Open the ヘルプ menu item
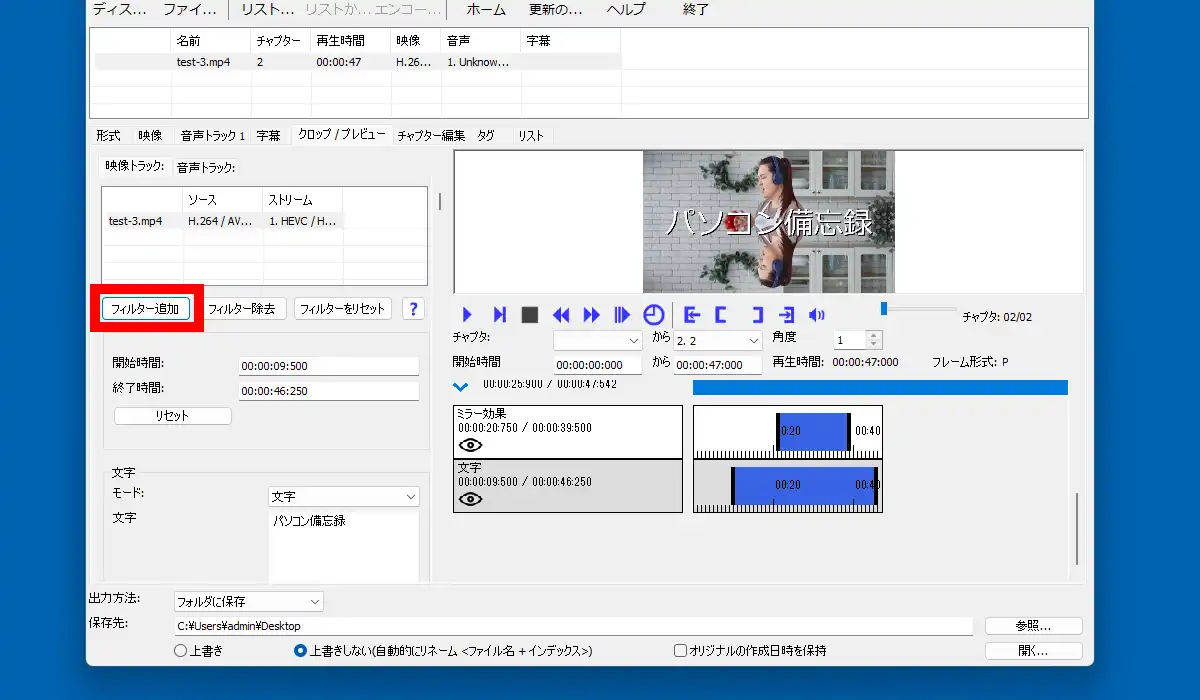The image size is (1200, 700). pyautogui.click(x=626, y=10)
